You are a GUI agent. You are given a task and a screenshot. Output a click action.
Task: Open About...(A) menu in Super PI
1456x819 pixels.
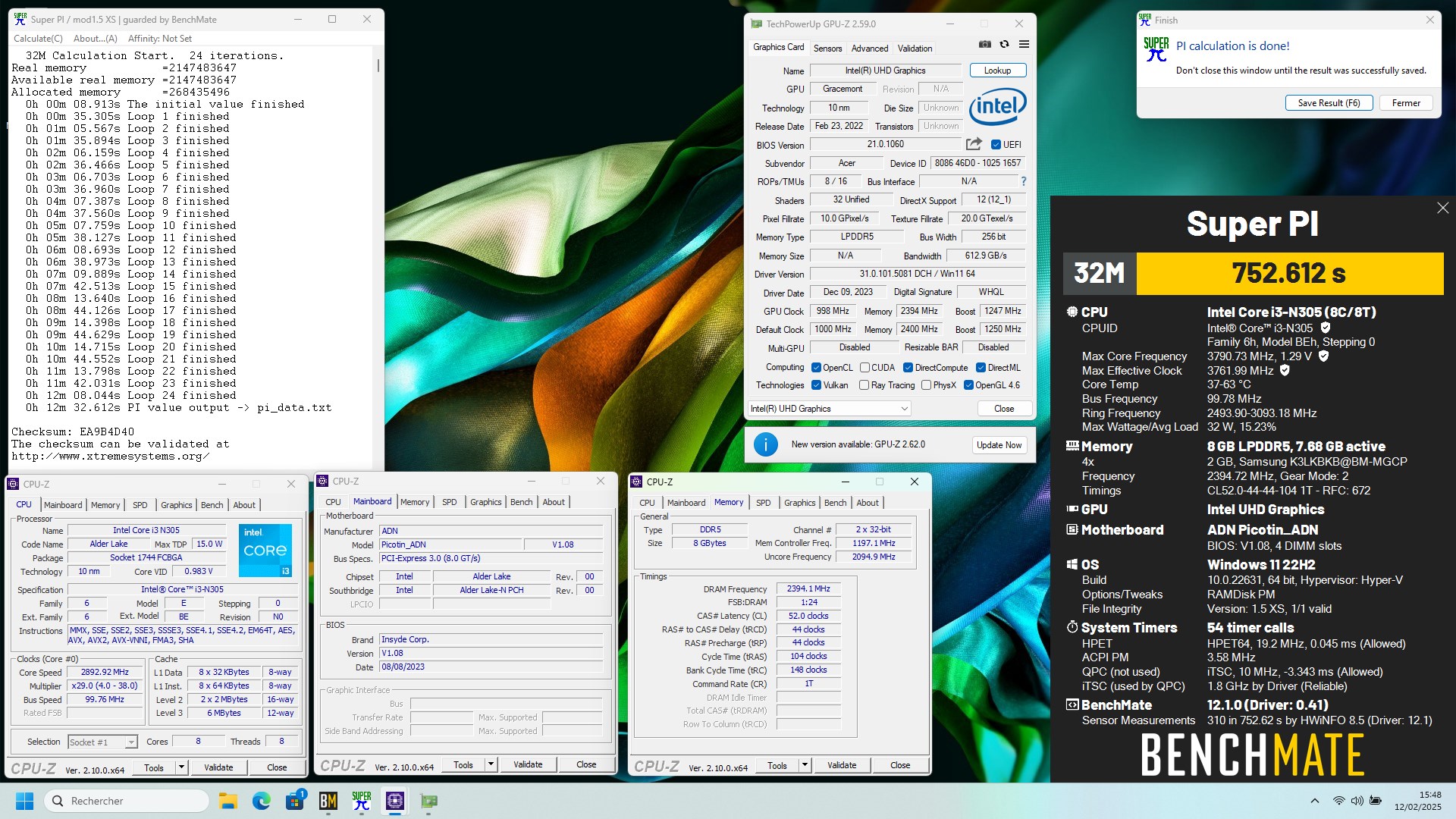click(96, 39)
